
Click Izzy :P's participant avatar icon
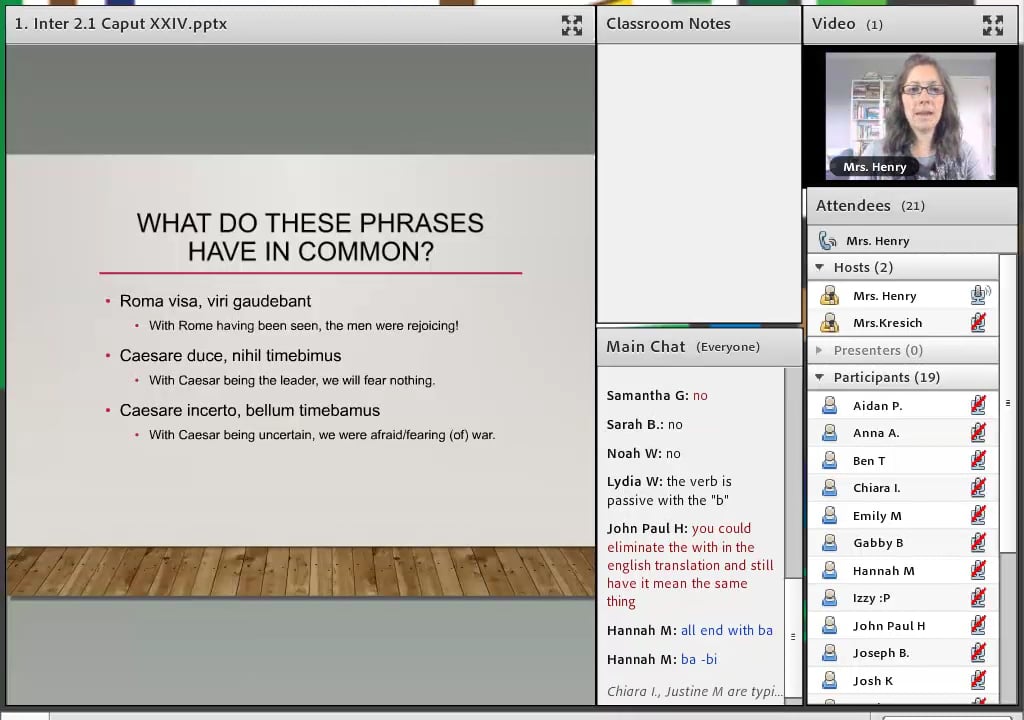pos(829,597)
